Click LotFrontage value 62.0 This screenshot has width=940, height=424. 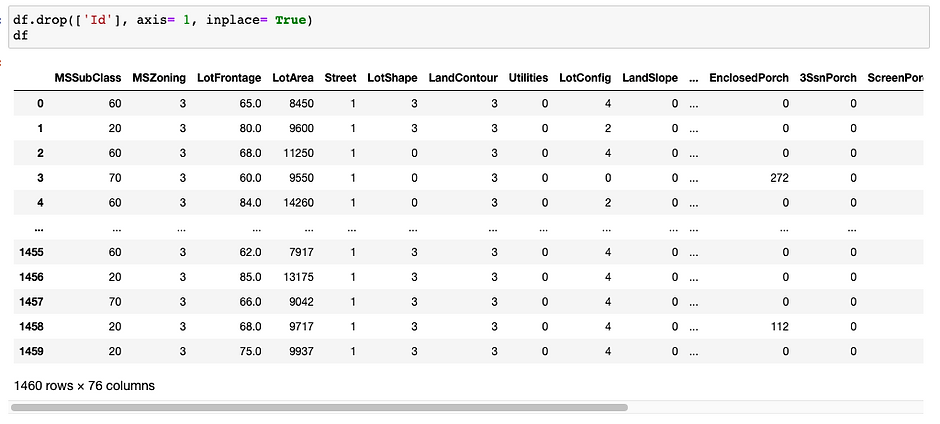coord(251,252)
